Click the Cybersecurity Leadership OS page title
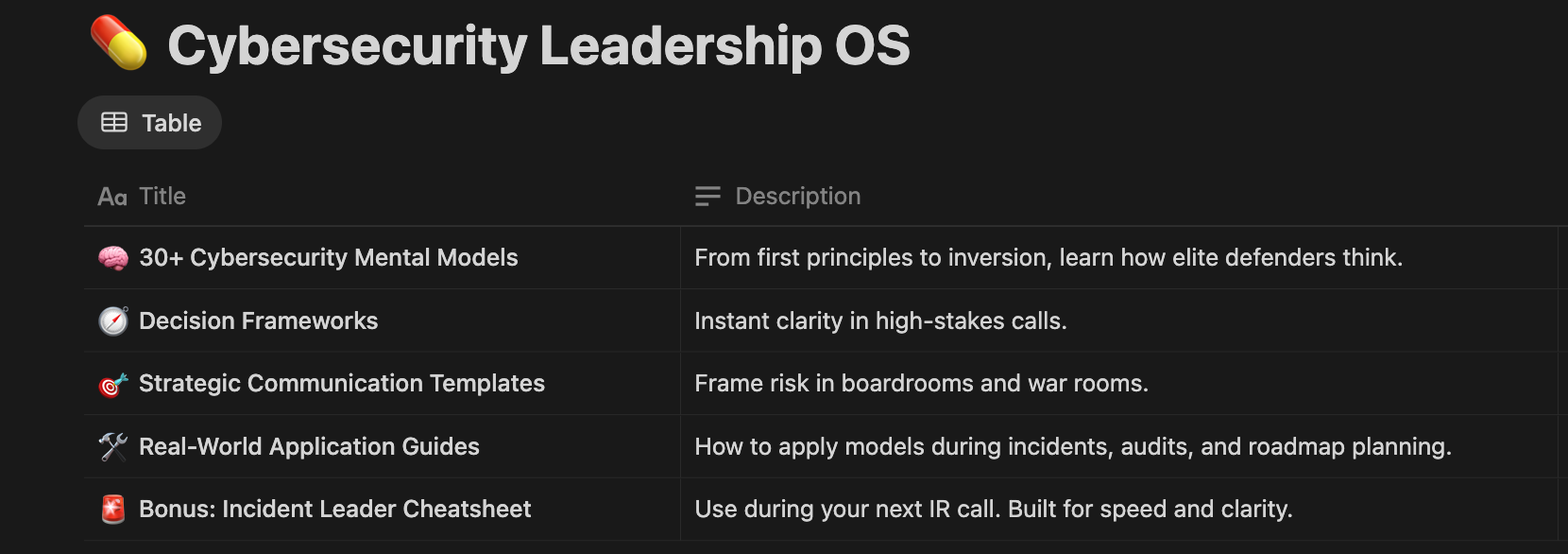This screenshot has width=1568, height=554. pos(538,45)
